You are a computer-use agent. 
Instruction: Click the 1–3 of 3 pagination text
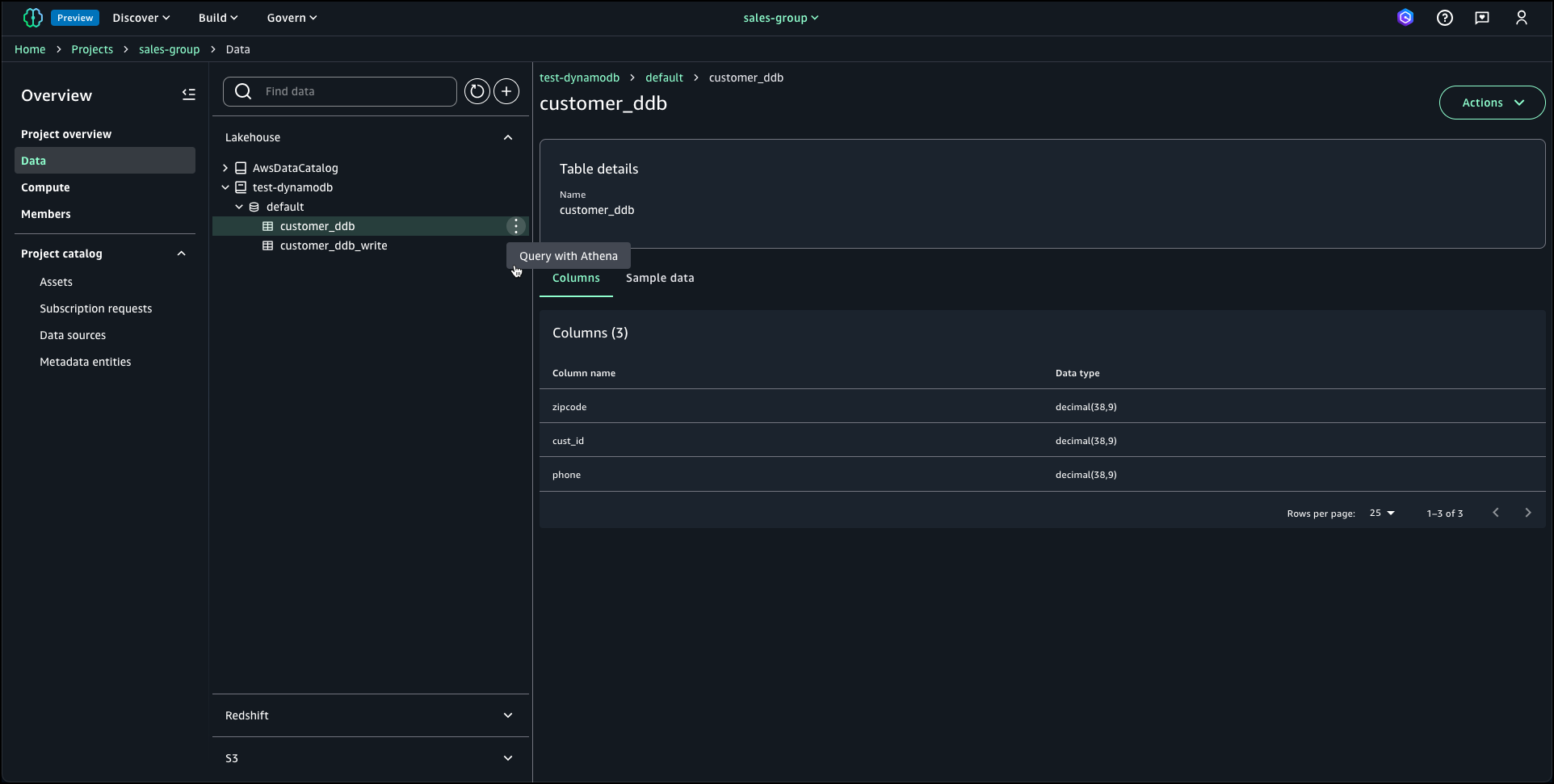point(1445,514)
